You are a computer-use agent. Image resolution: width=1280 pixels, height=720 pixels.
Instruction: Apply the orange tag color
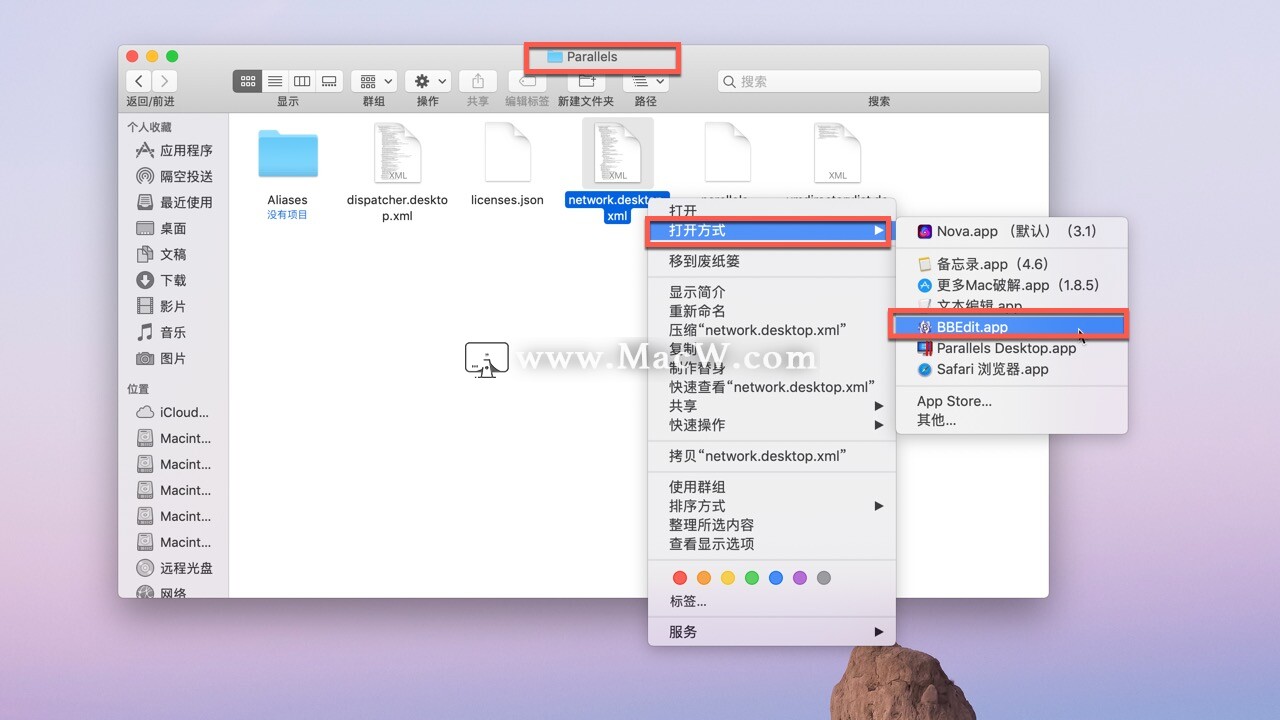coord(704,578)
